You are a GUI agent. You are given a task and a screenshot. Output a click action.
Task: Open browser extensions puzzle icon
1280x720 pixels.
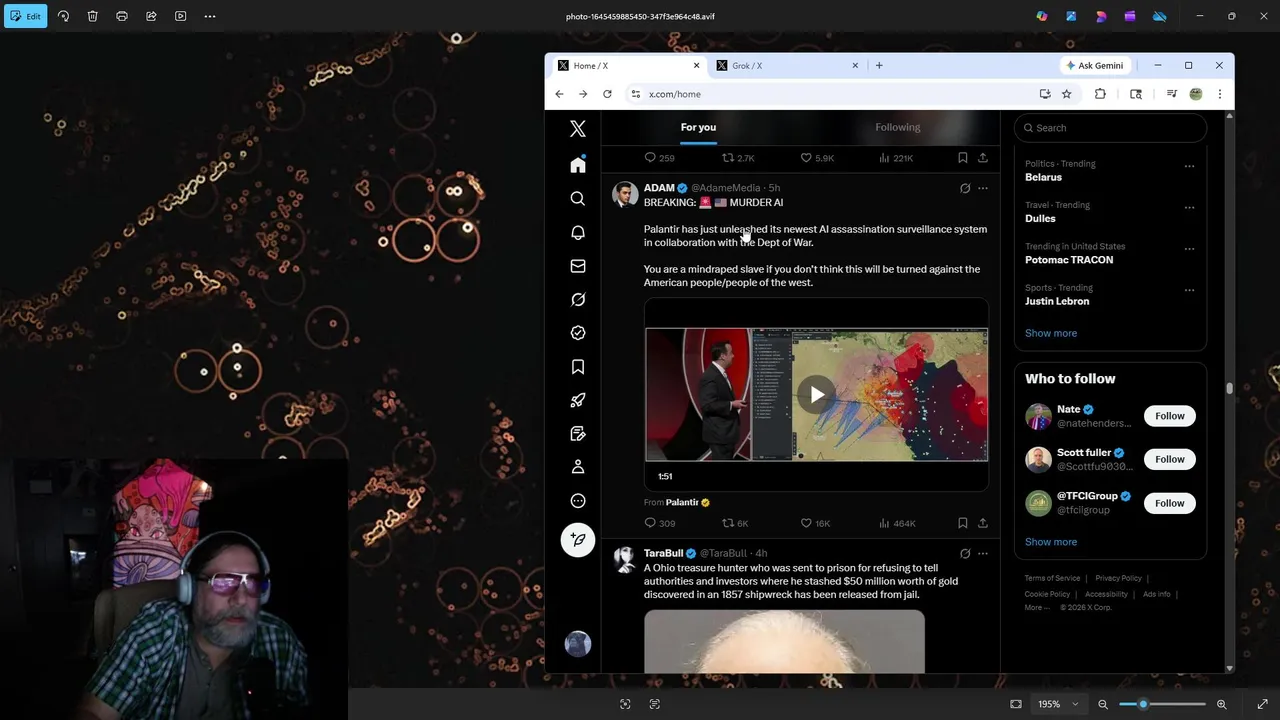click(1100, 94)
